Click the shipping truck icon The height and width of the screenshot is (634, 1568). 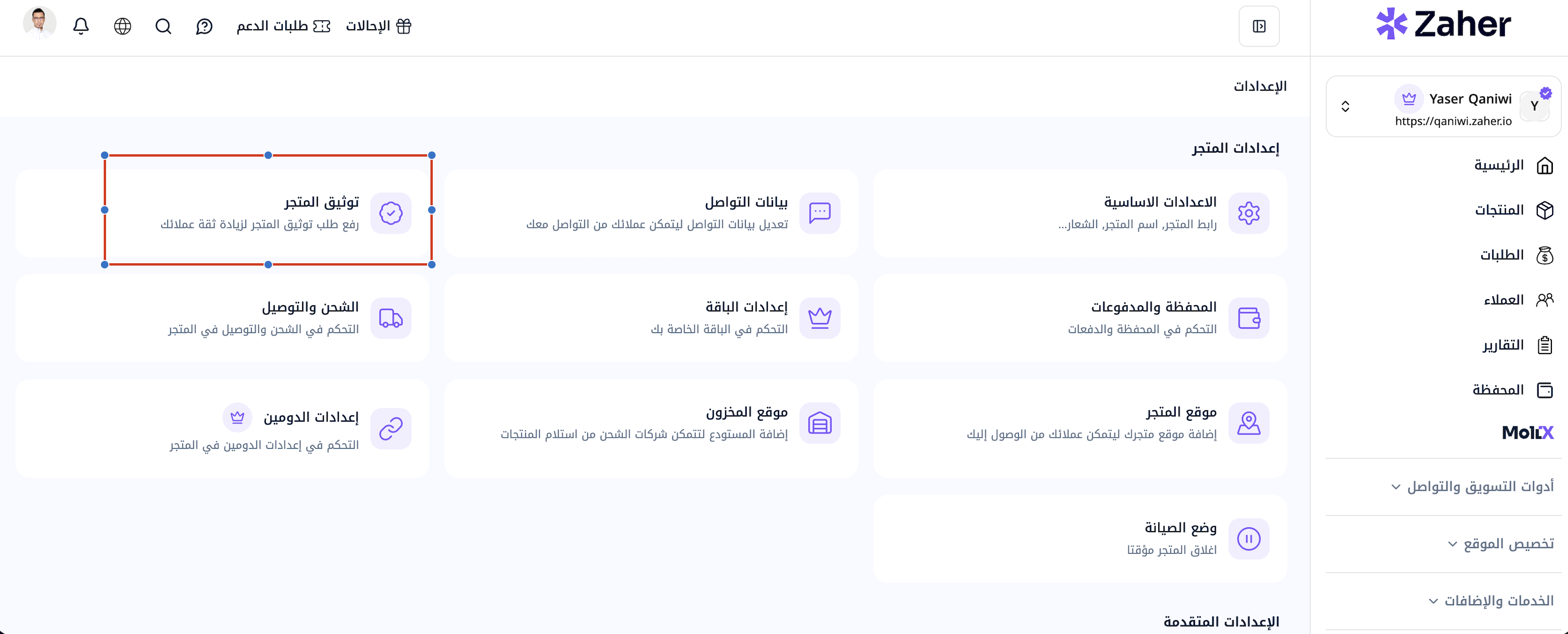(x=391, y=318)
